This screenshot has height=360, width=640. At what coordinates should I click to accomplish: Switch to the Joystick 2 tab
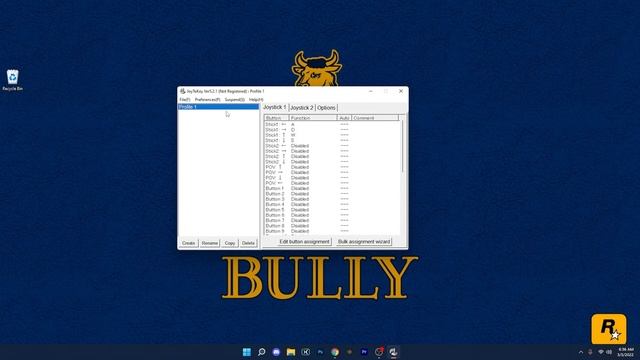(302, 108)
